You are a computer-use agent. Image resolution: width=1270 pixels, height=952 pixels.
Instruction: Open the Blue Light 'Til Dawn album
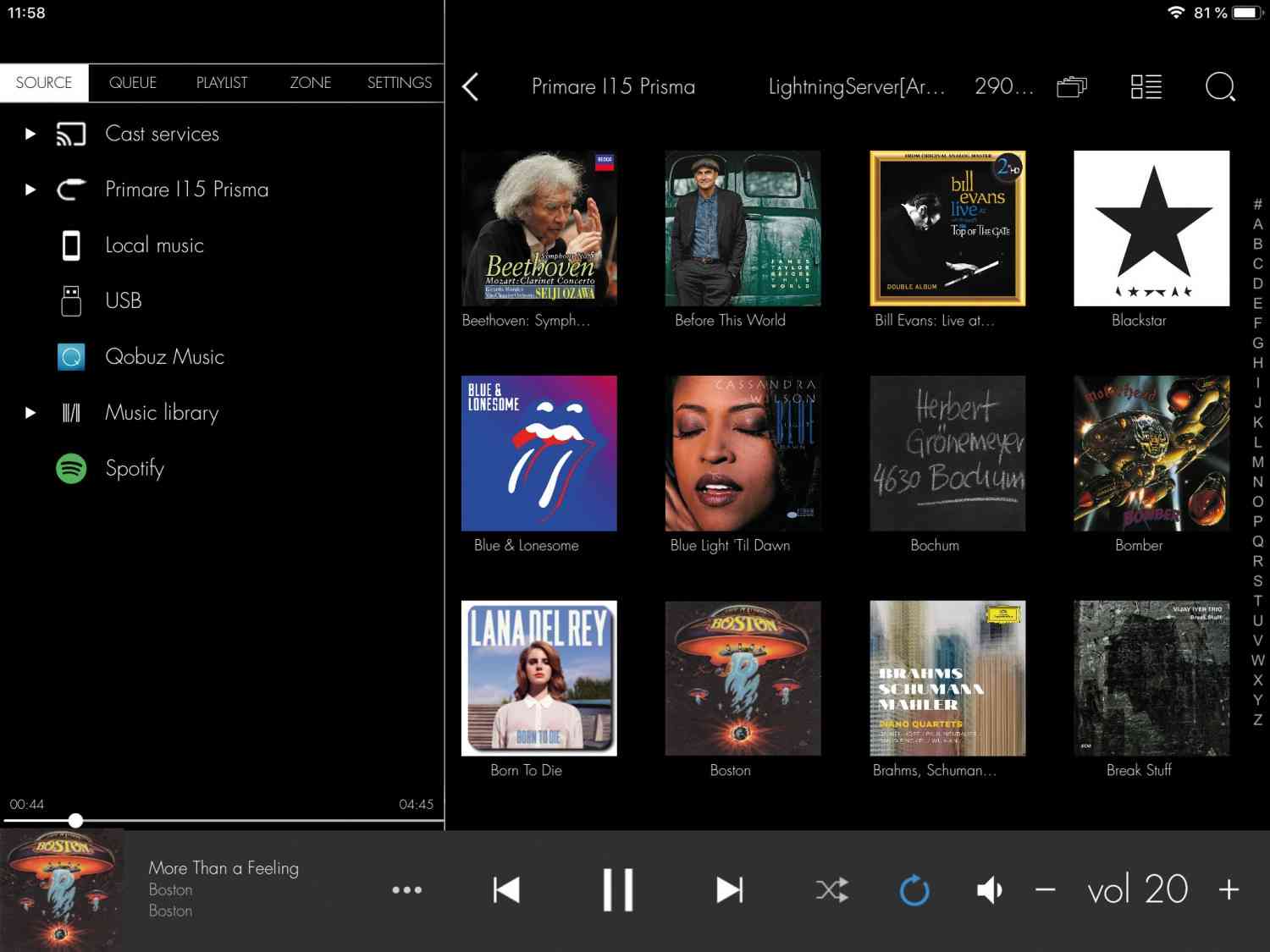pyautogui.click(x=743, y=454)
